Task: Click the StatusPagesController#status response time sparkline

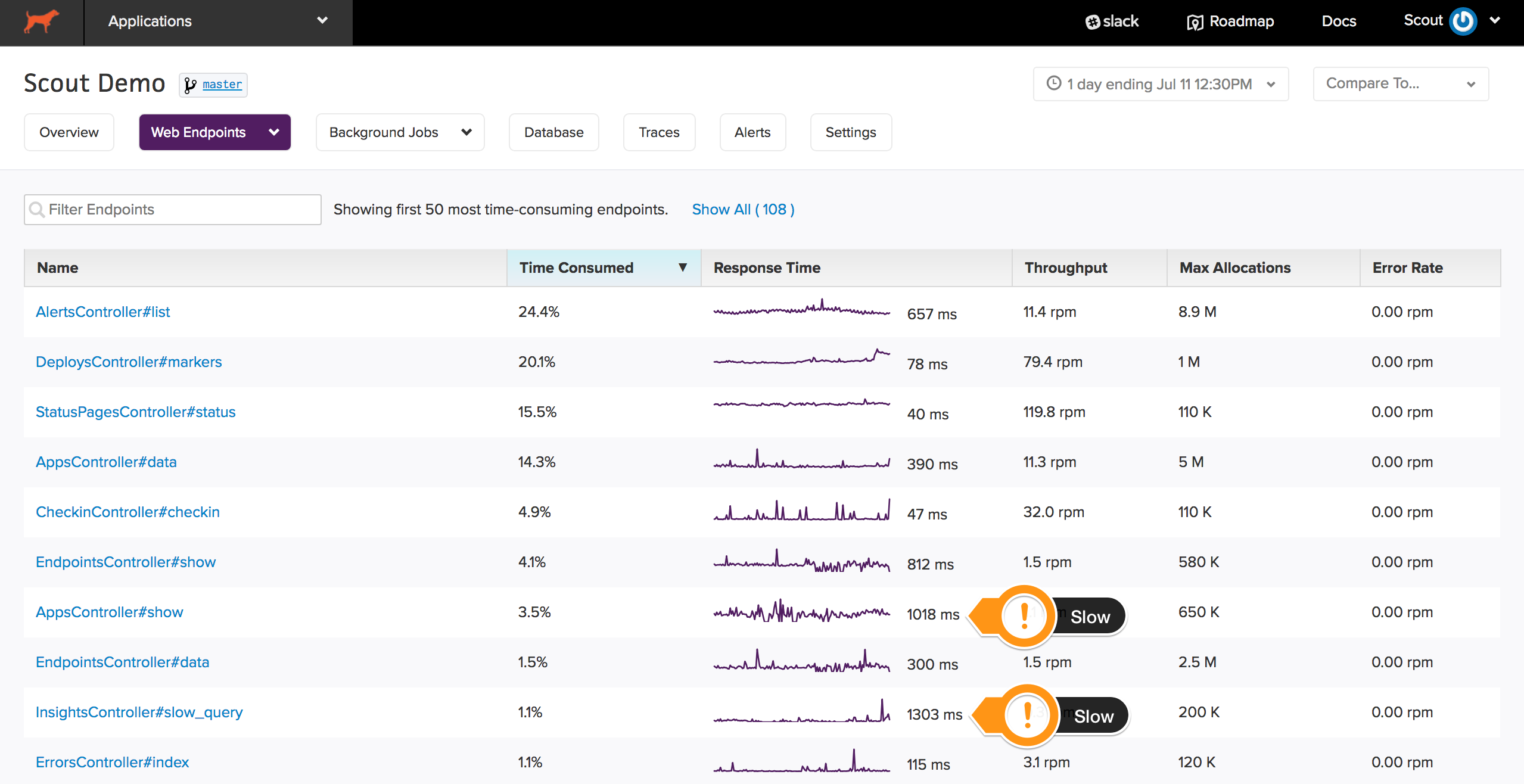Action: point(801,403)
